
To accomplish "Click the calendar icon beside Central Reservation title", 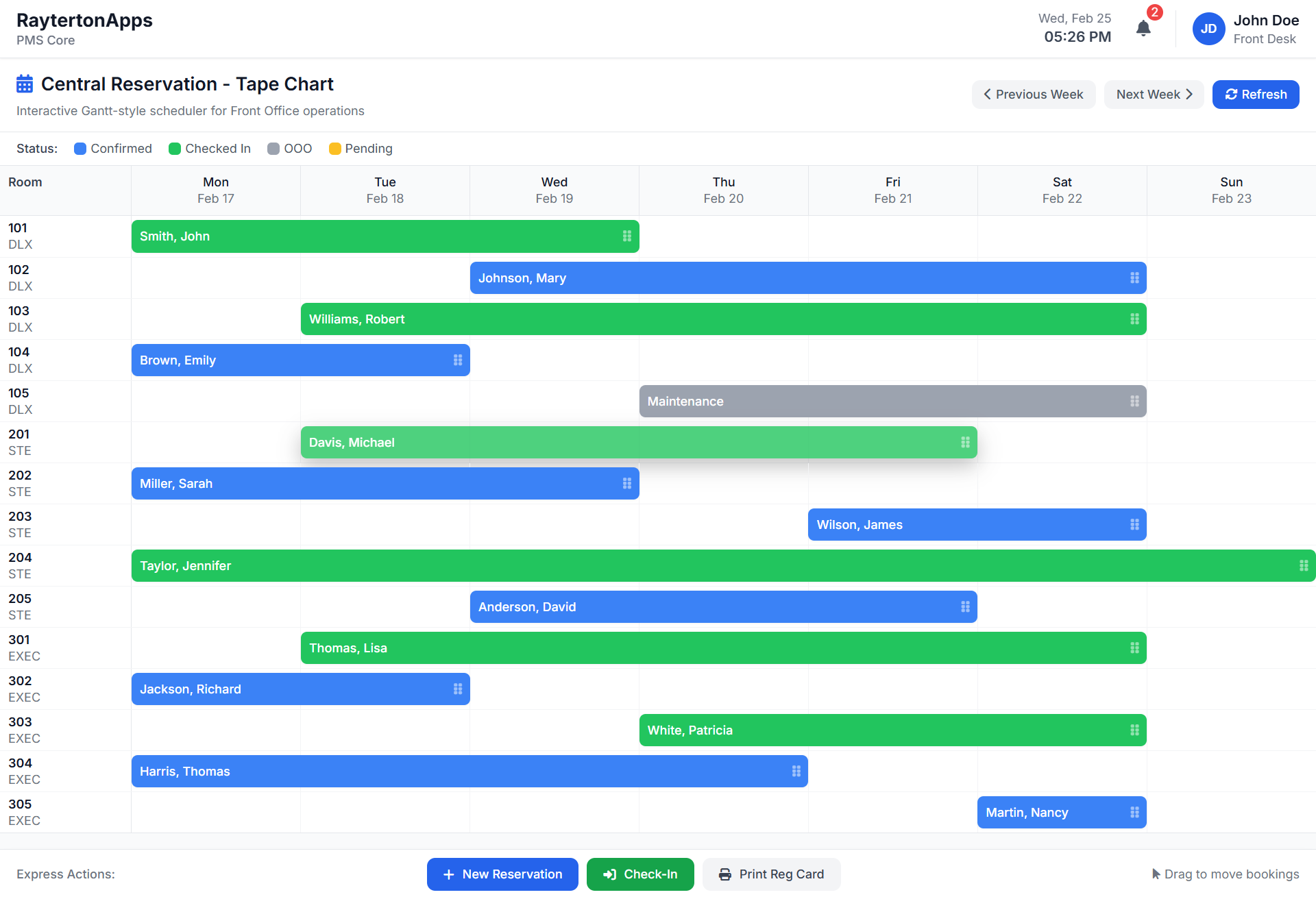I will 24,83.
